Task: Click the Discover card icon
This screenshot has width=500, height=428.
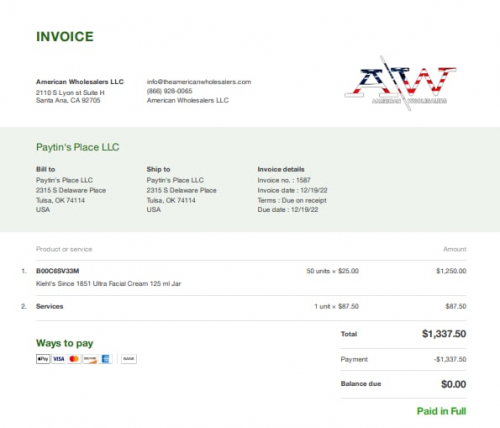Action: (90, 359)
